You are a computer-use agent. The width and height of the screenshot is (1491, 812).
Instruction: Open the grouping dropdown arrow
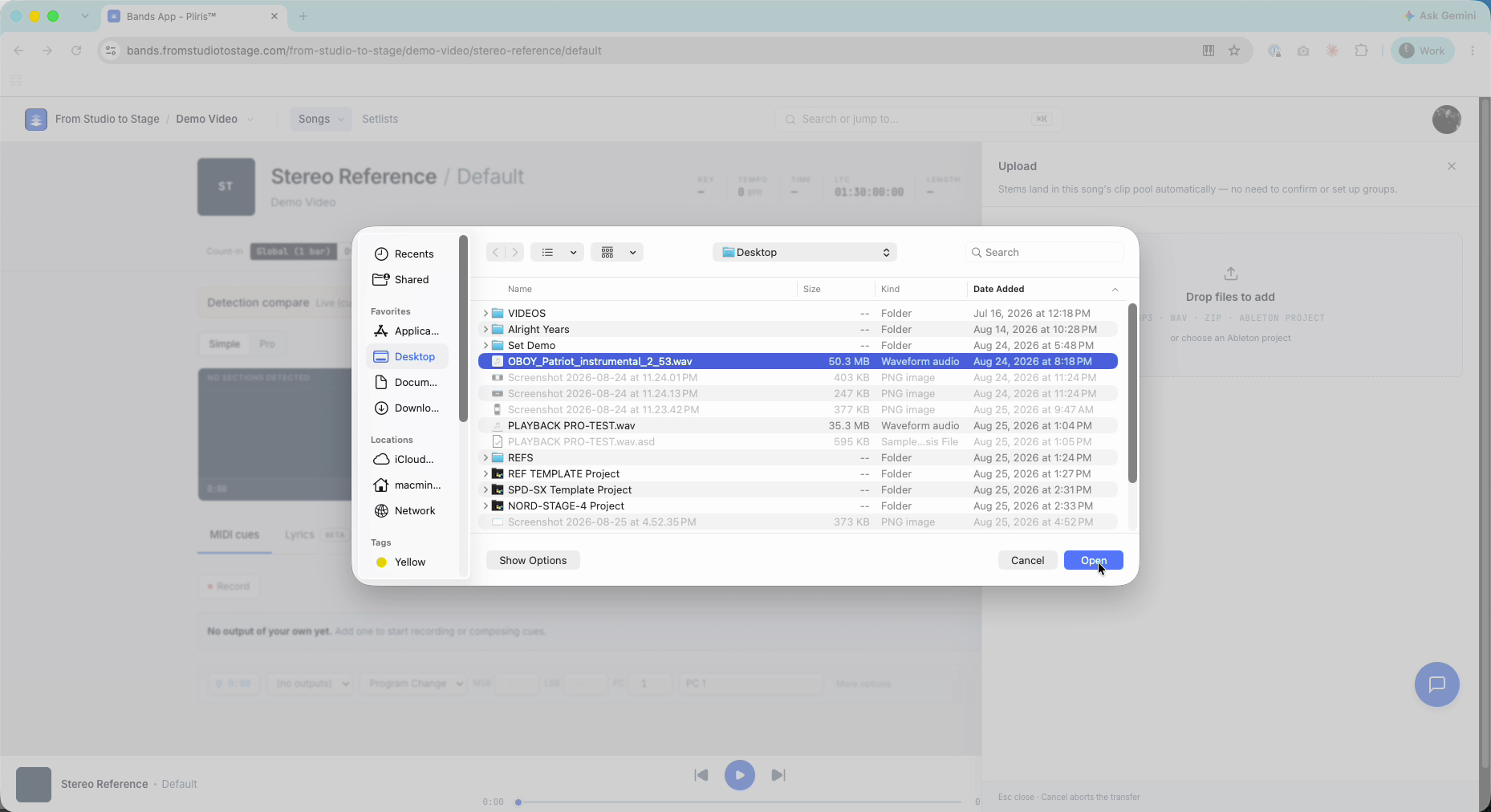tap(632, 252)
